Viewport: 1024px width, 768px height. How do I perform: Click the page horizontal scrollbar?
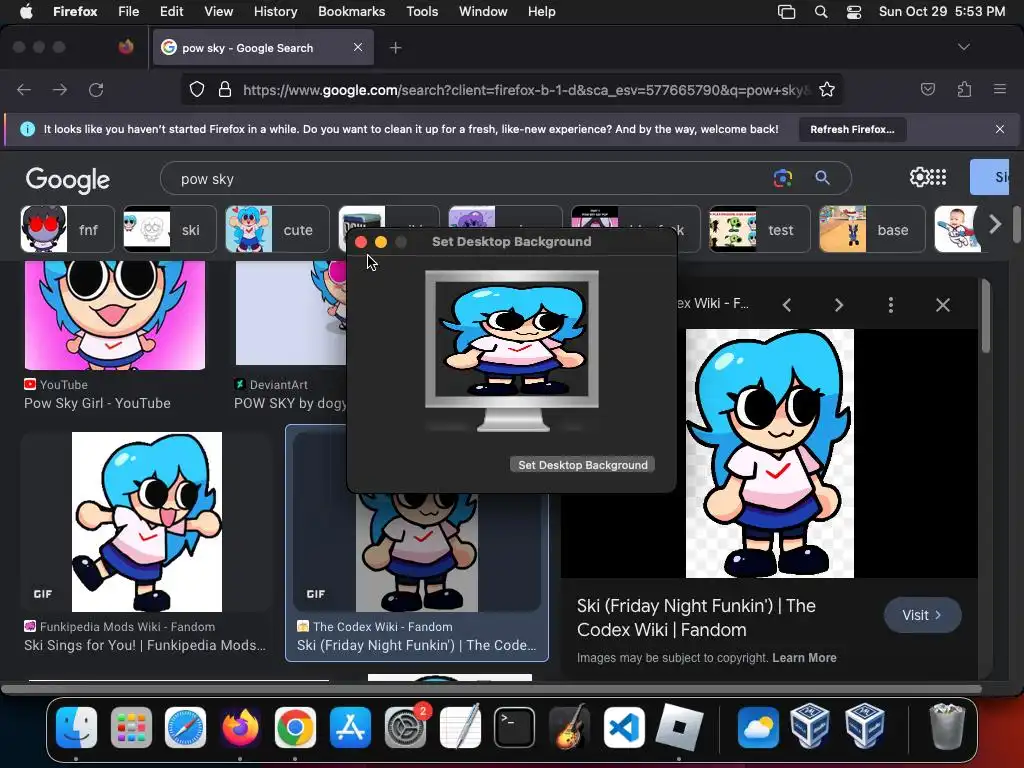[491, 688]
